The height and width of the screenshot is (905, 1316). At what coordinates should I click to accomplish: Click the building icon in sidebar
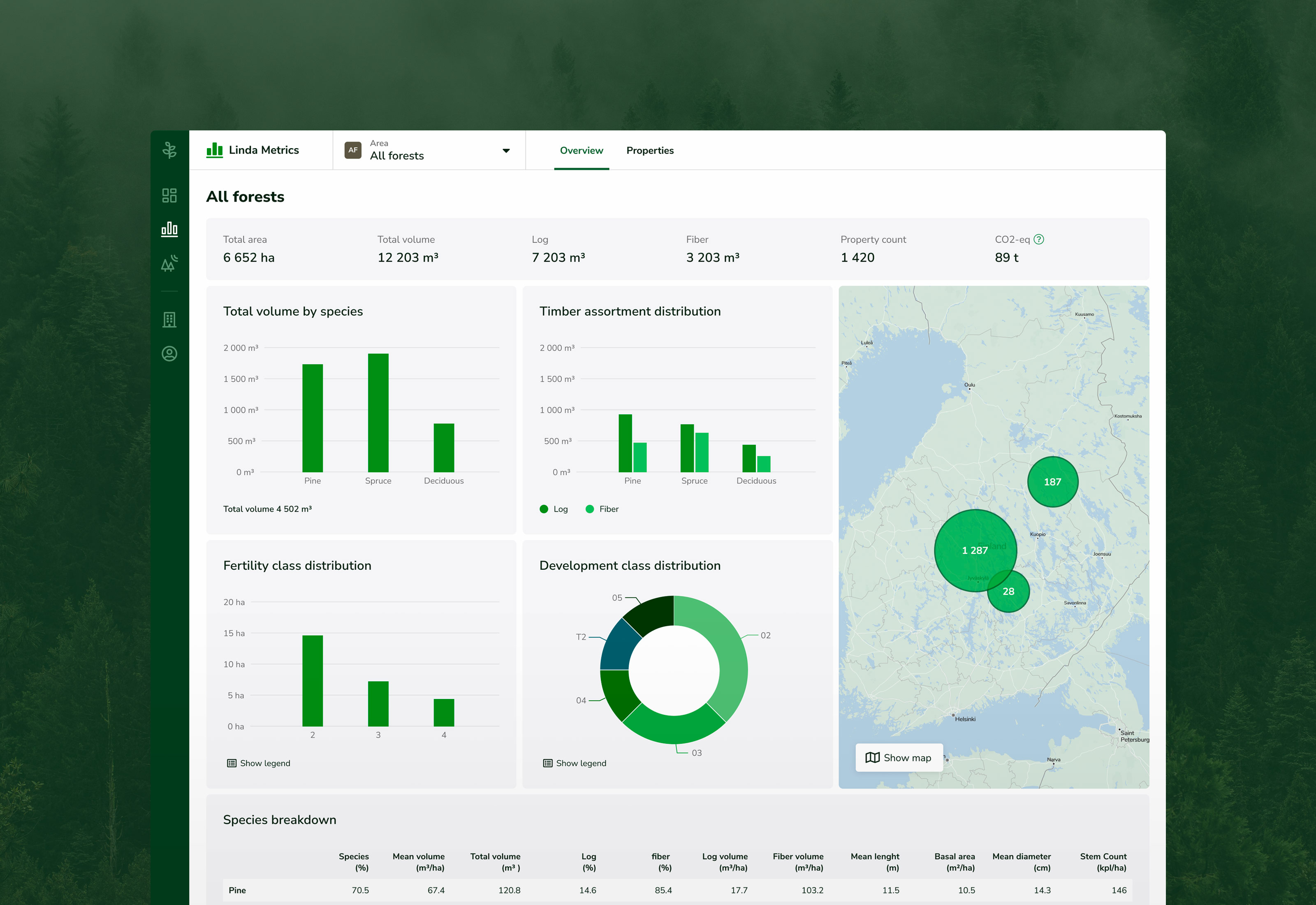169,320
